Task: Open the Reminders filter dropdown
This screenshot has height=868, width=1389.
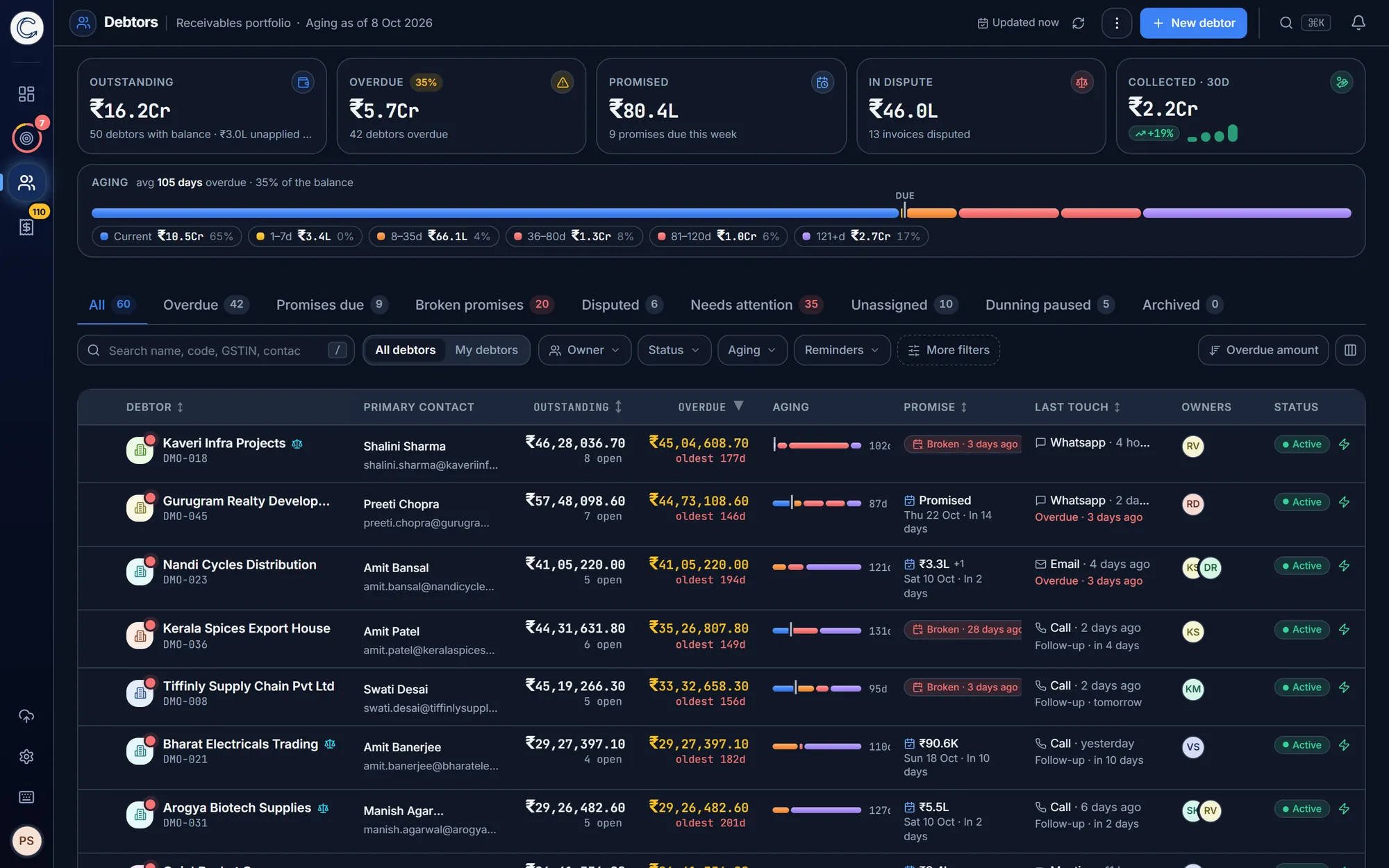Action: (842, 350)
